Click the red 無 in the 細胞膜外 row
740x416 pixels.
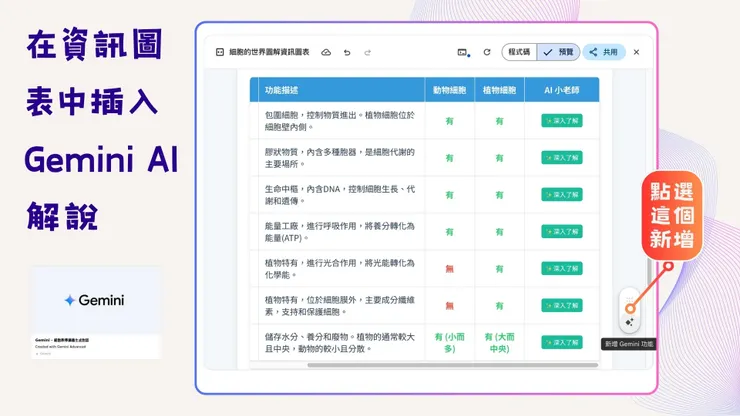click(449, 306)
